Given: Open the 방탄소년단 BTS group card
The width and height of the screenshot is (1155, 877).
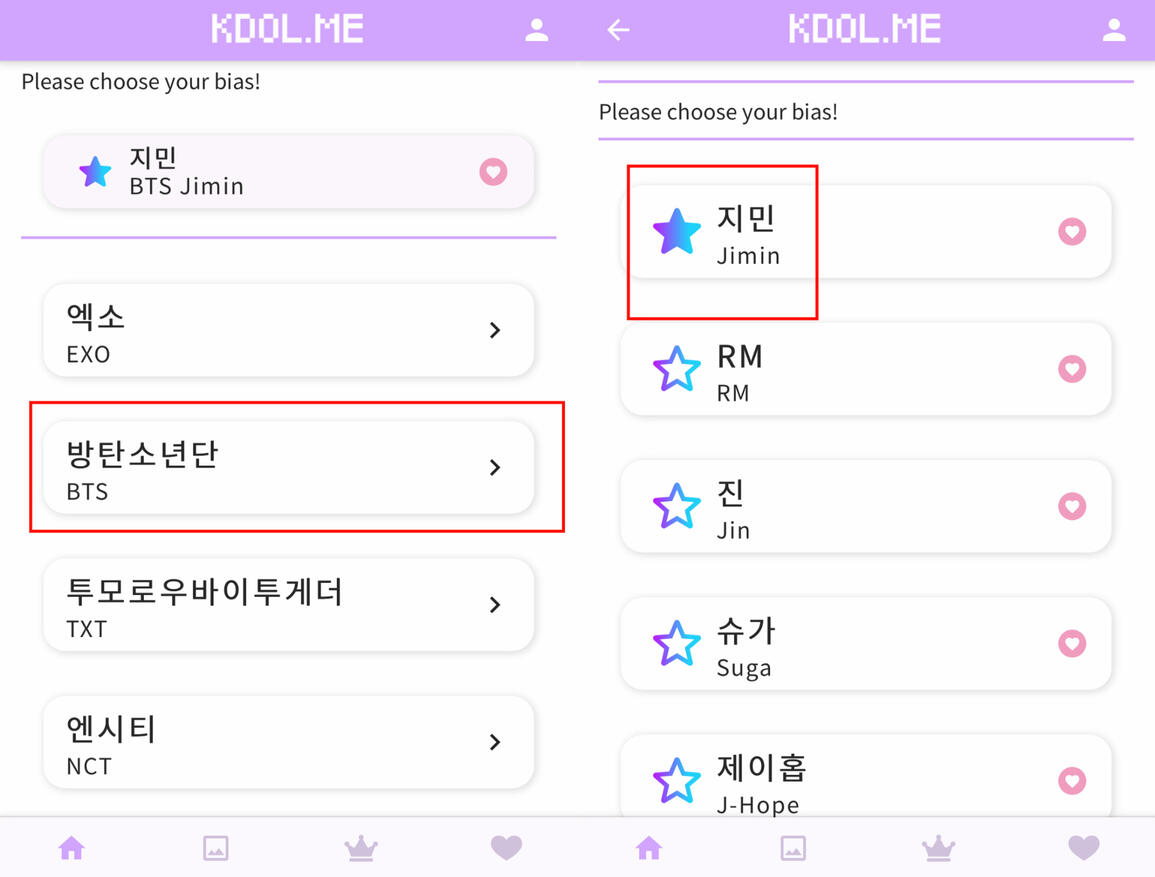Looking at the screenshot, I should pos(288,467).
